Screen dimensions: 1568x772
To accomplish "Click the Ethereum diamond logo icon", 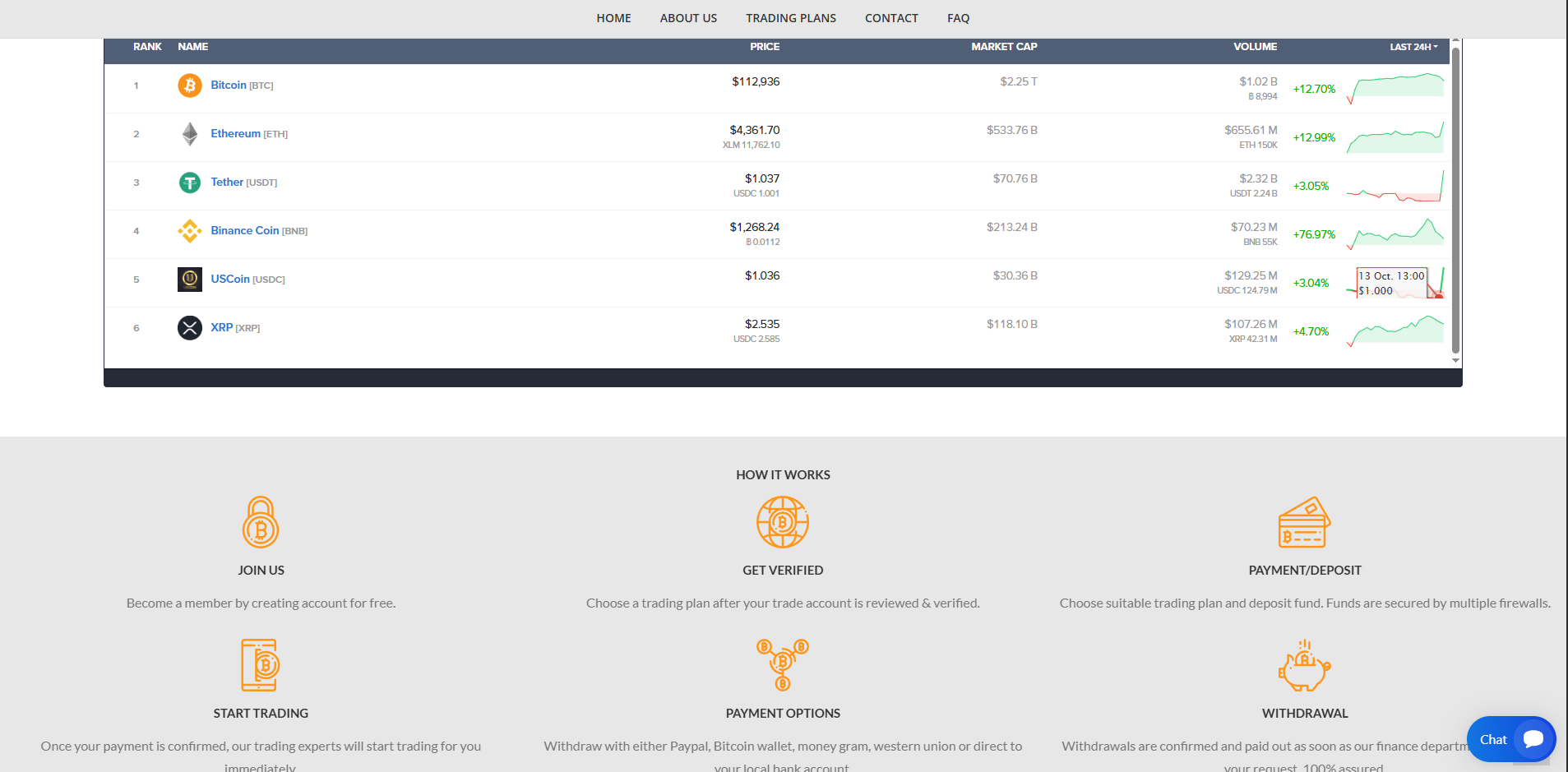I will click(x=190, y=134).
